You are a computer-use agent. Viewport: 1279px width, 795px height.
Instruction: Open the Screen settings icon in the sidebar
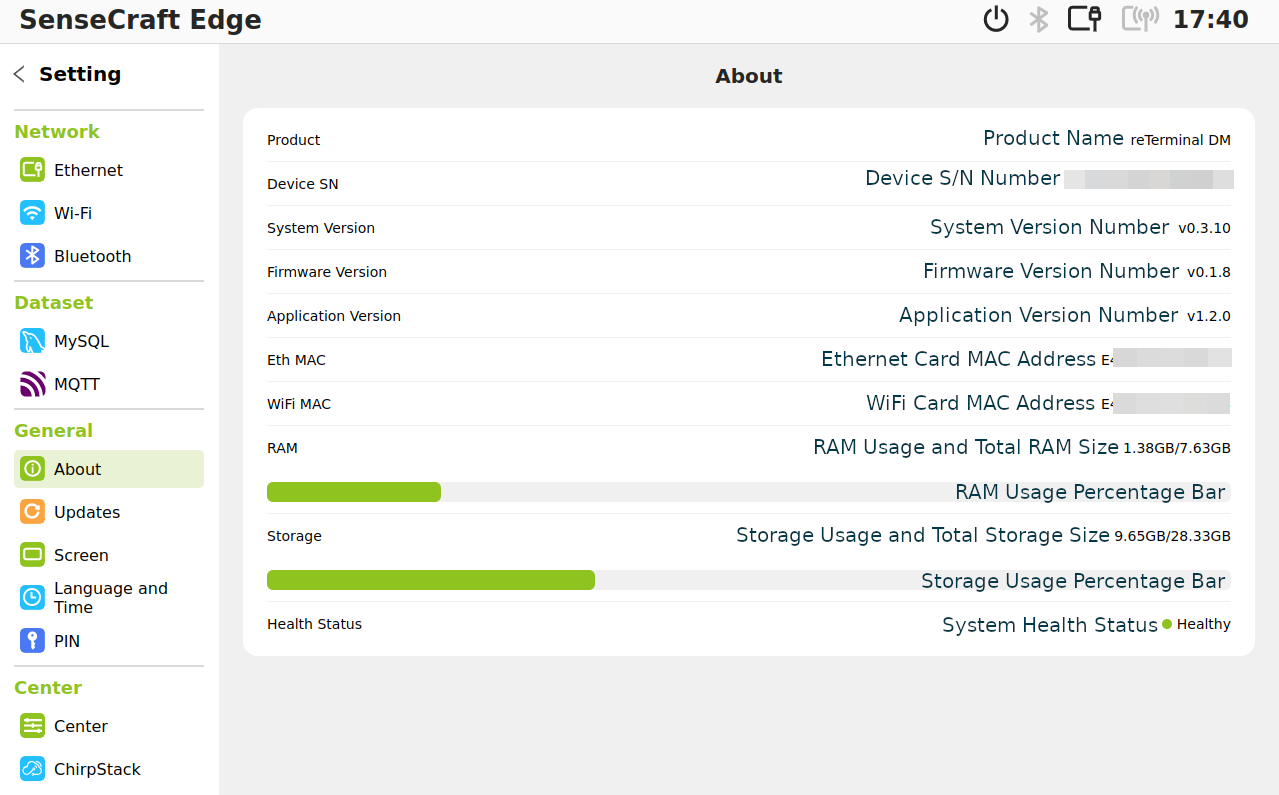[33, 555]
